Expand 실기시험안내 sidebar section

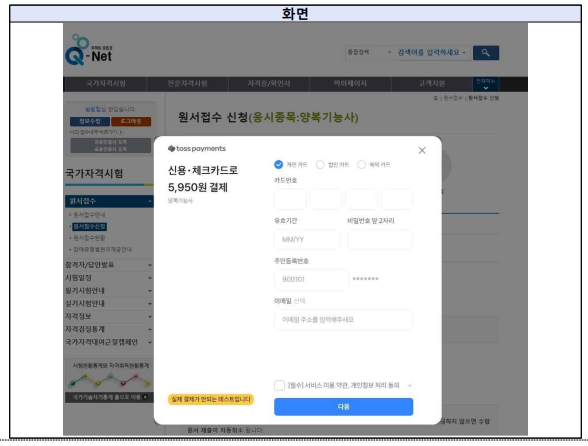109,303
